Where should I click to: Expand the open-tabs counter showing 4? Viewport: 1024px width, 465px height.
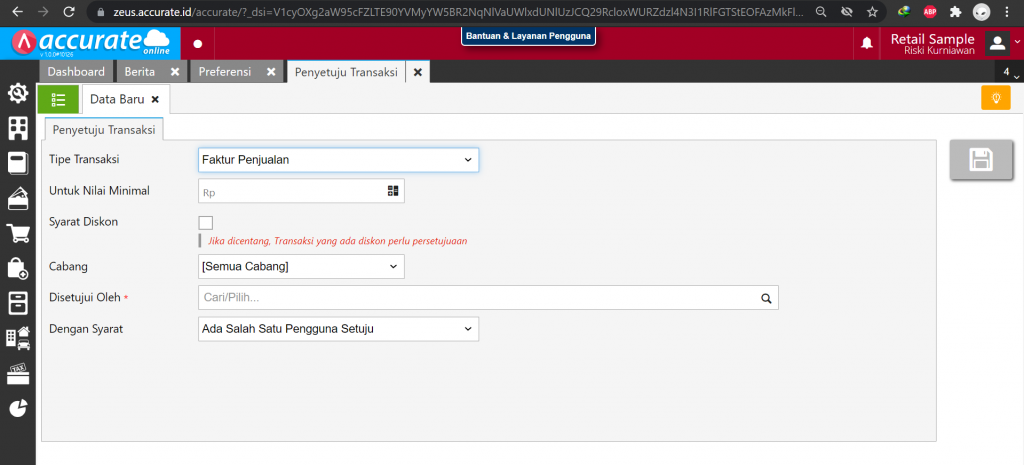pos(1010,72)
